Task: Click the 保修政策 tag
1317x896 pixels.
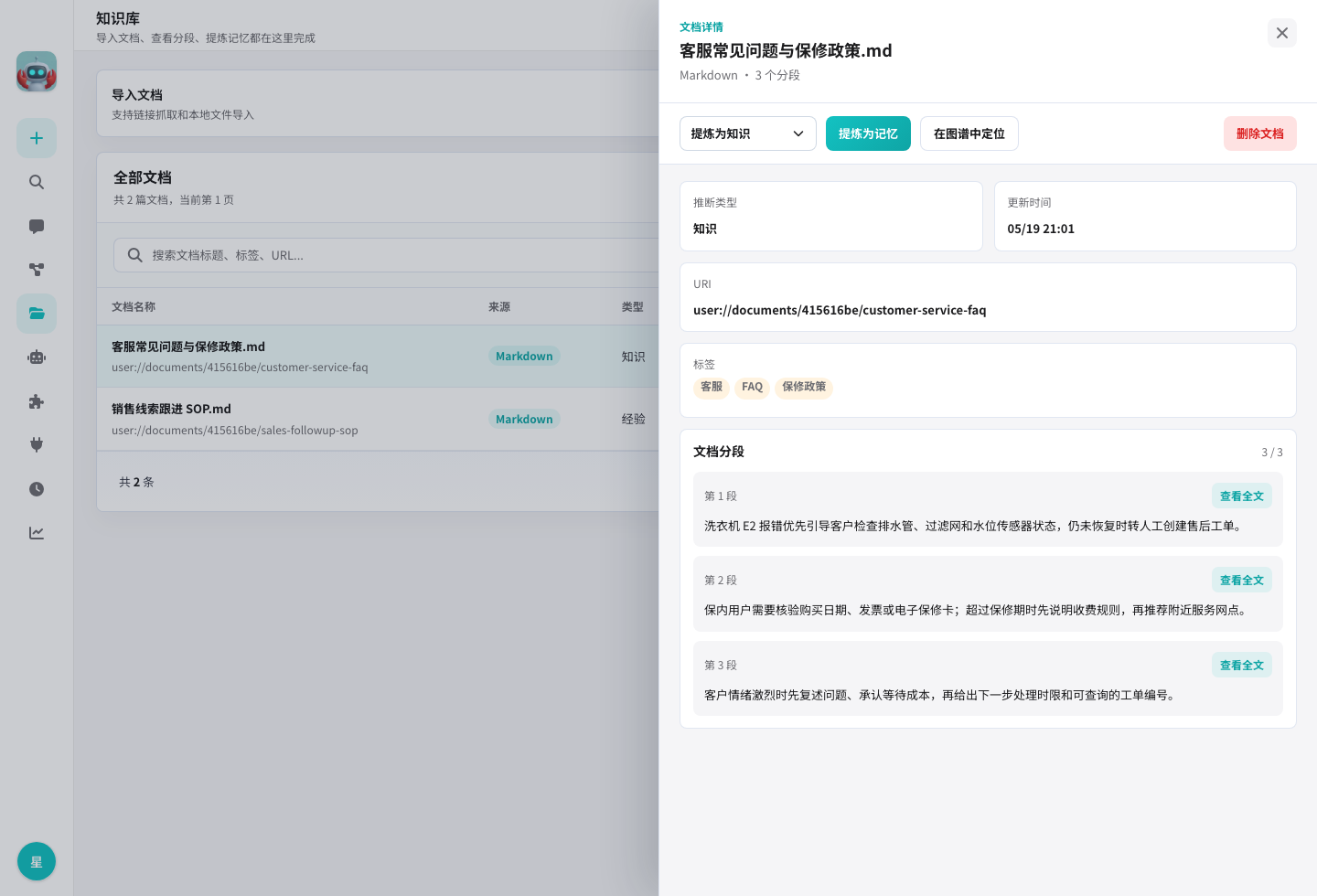Action: pos(804,387)
